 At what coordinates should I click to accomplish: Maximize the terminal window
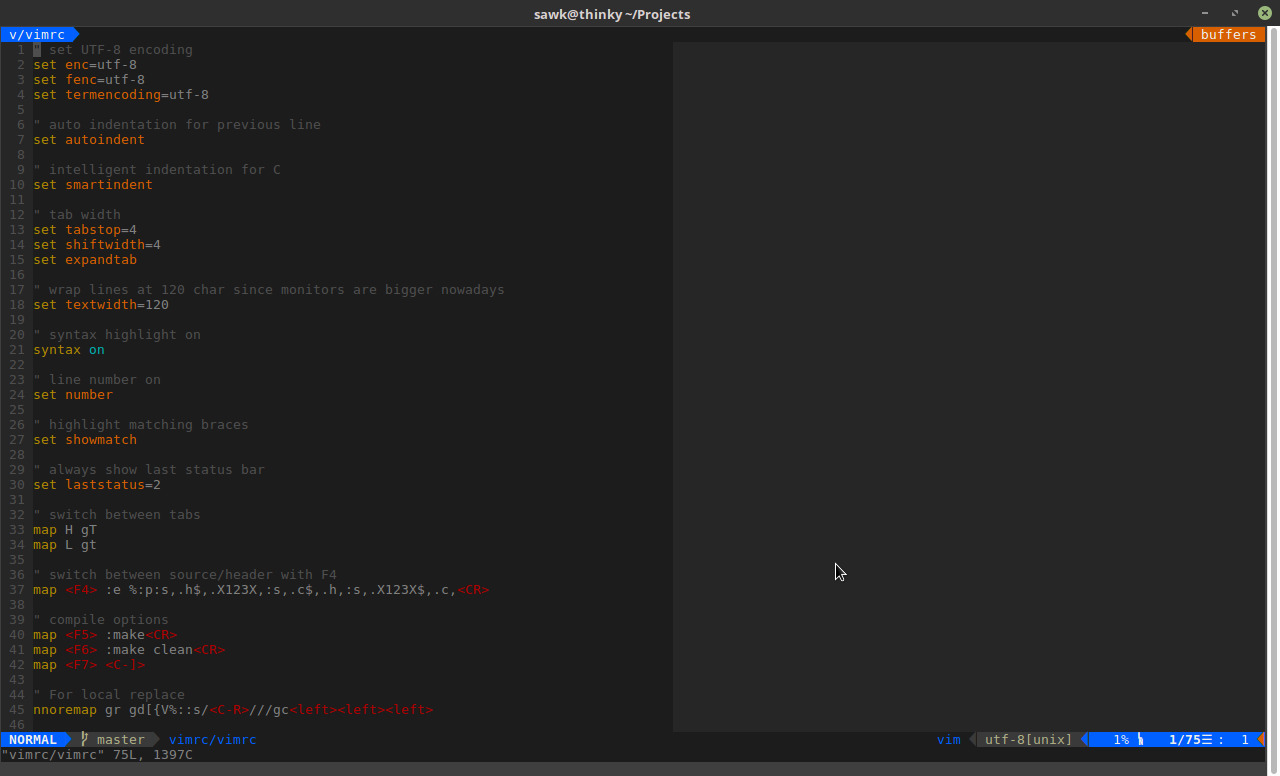click(1235, 14)
